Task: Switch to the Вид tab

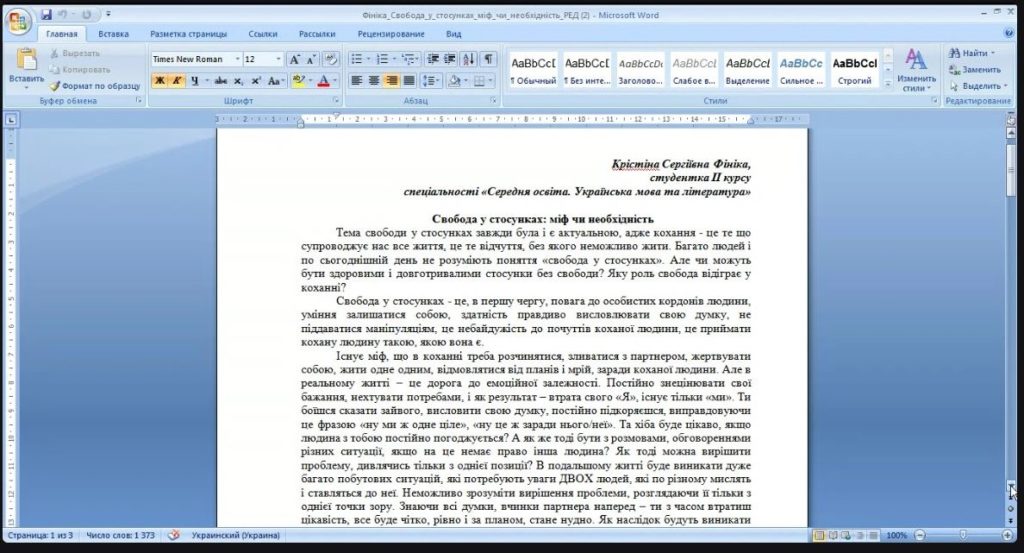Action: click(x=453, y=34)
